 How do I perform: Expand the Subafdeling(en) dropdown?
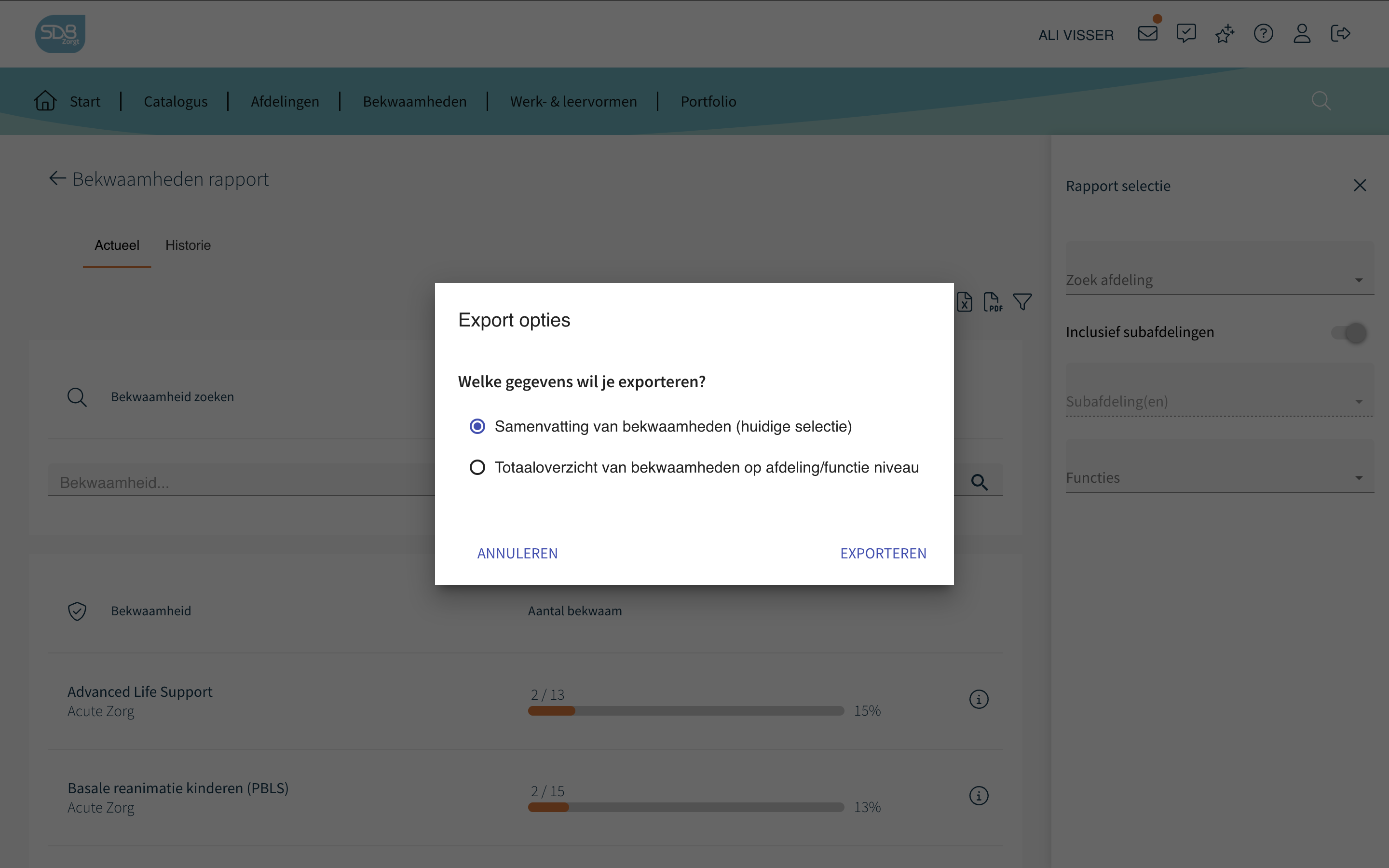[x=1220, y=390]
